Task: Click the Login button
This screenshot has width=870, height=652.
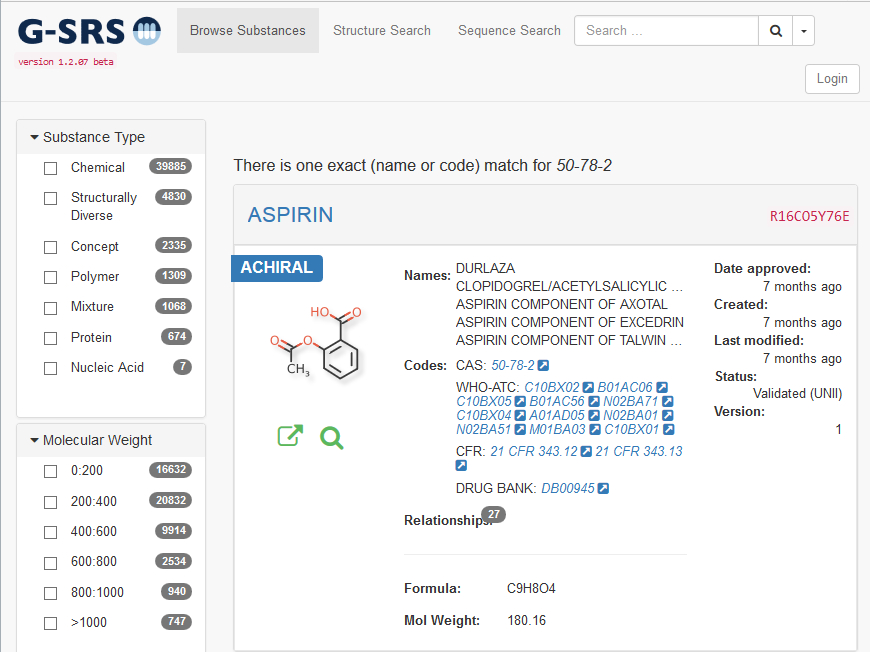Action: tap(832, 79)
